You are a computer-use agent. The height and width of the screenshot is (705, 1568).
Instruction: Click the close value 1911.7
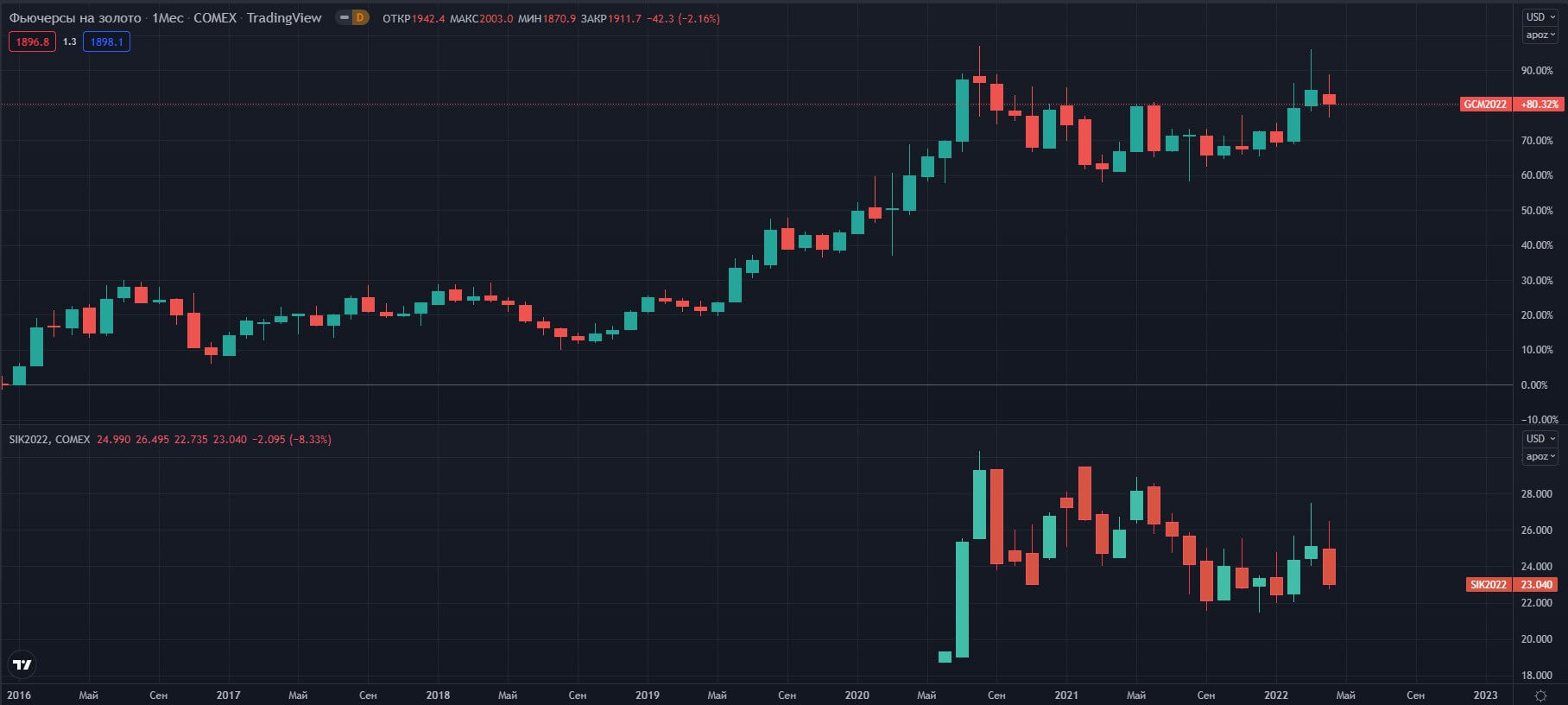coord(624,18)
